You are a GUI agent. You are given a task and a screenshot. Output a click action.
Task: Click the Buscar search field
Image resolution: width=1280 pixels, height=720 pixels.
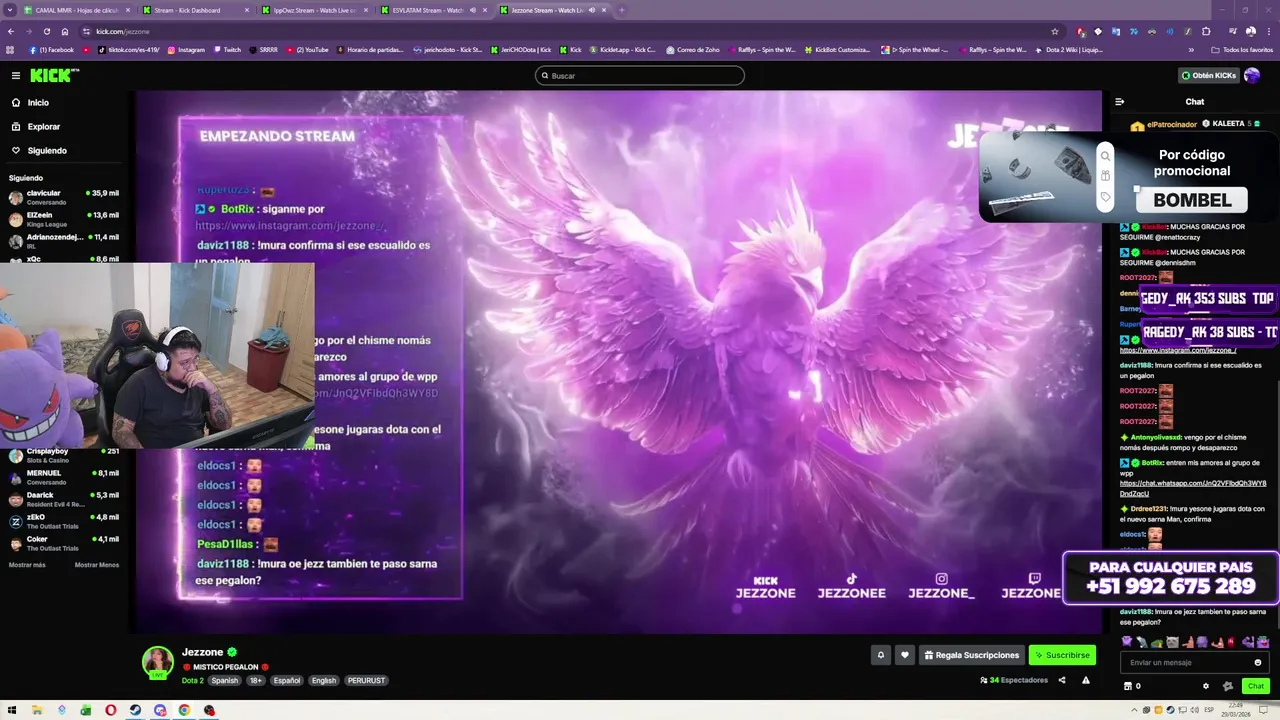click(x=640, y=76)
